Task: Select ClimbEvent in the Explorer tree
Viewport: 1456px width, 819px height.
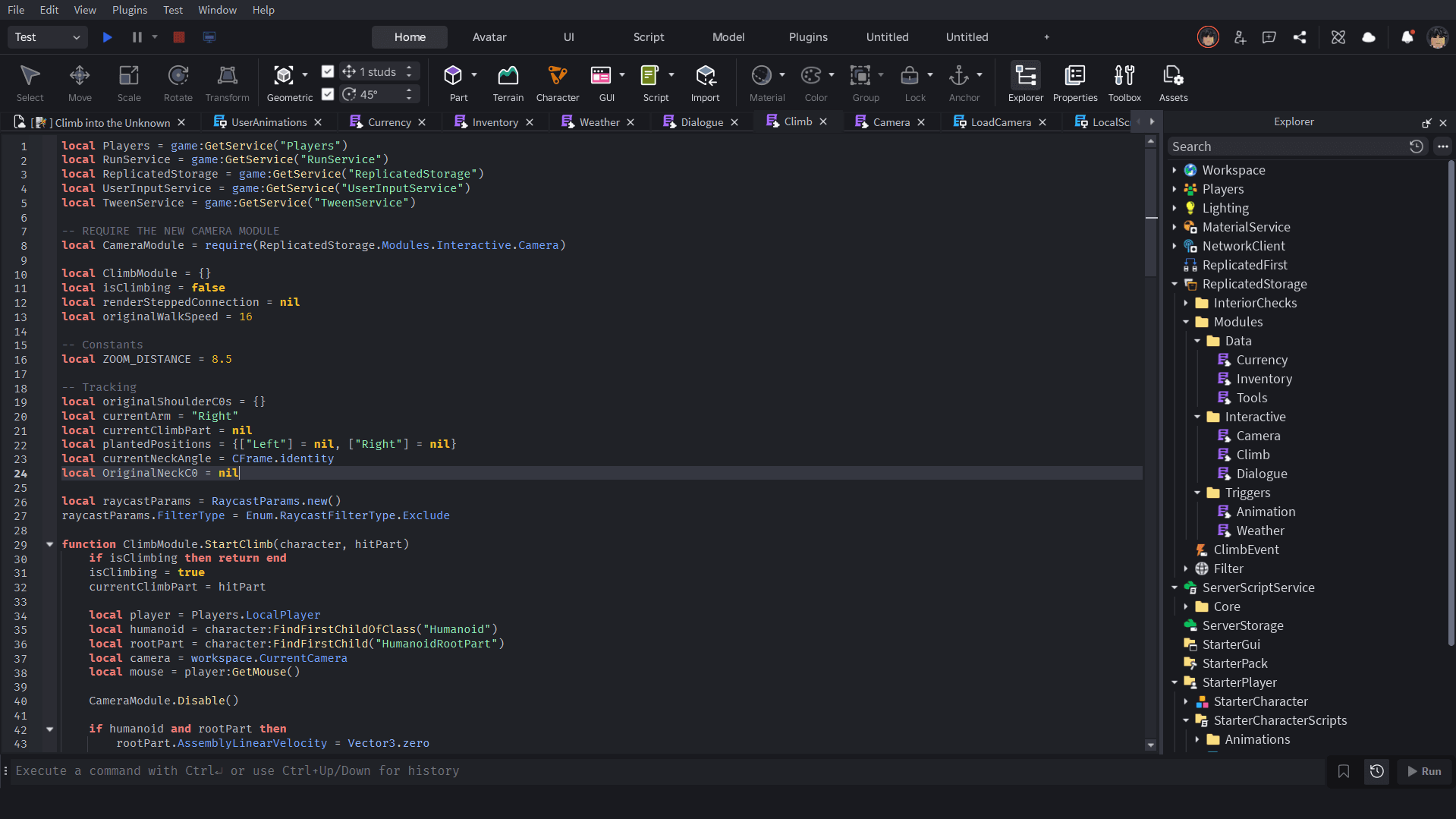Action: click(x=1246, y=550)
